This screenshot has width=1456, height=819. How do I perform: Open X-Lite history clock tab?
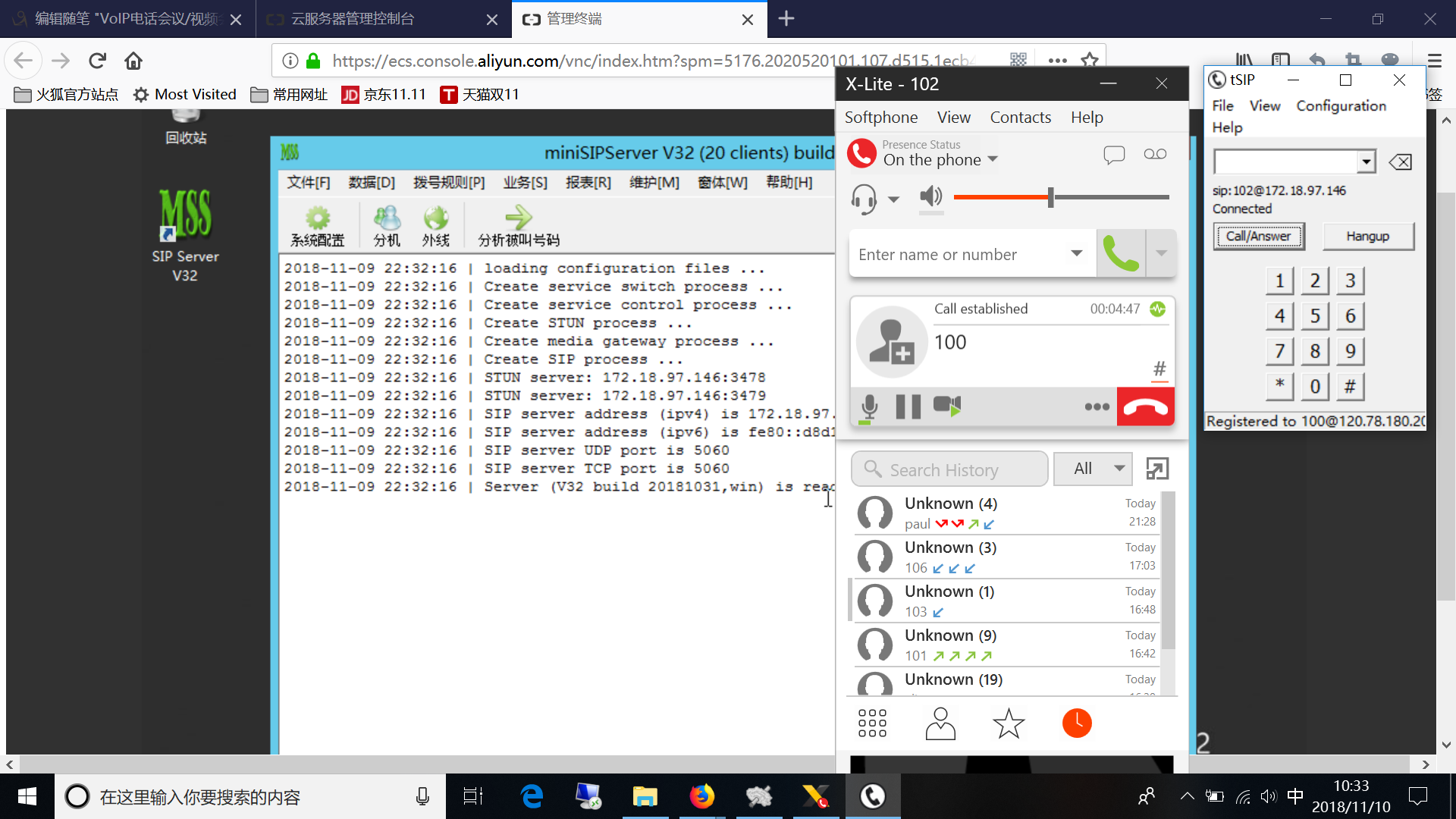pos(1077,723)
